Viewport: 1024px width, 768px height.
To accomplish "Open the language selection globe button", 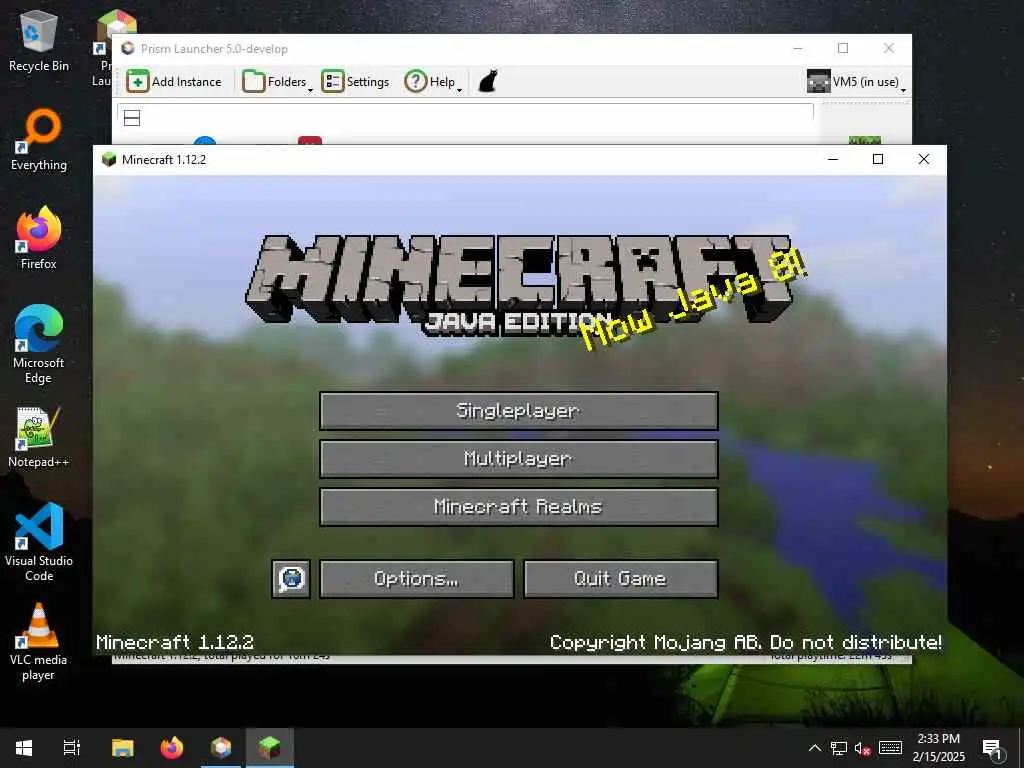I will point(291,579).
